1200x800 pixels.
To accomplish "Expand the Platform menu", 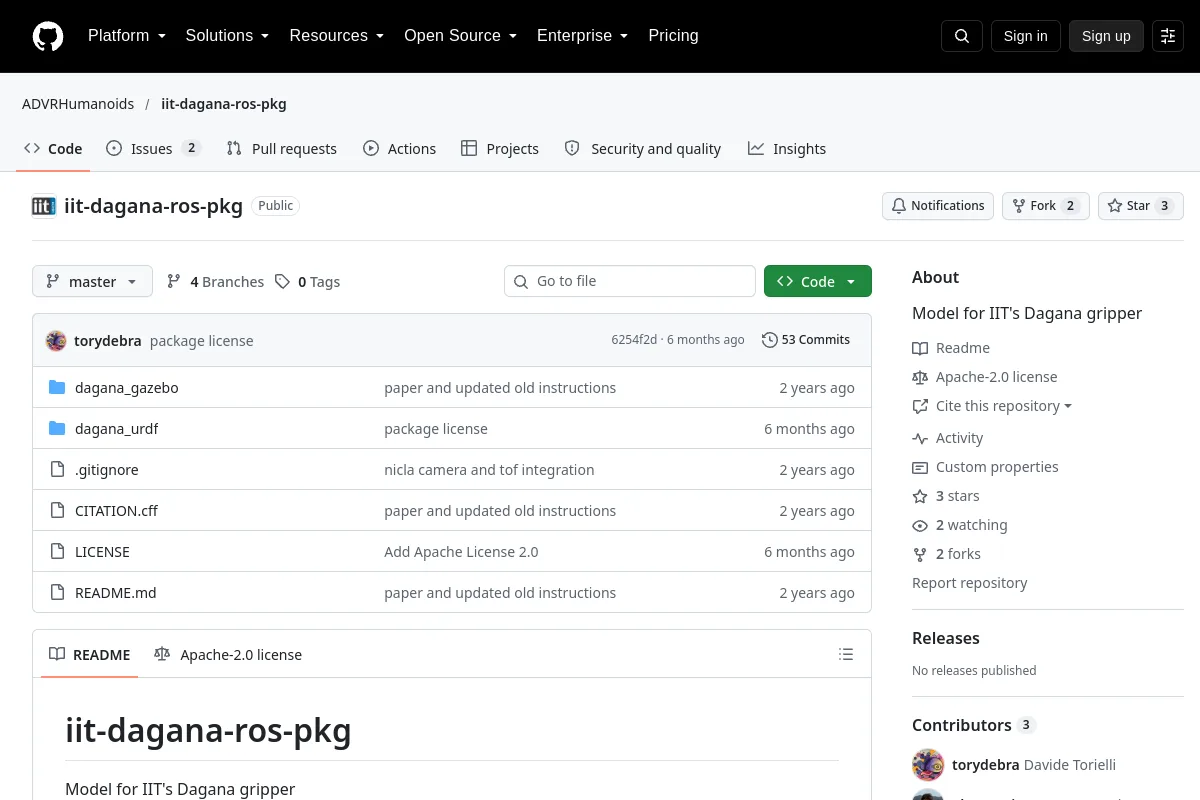I will click(126, 36).
